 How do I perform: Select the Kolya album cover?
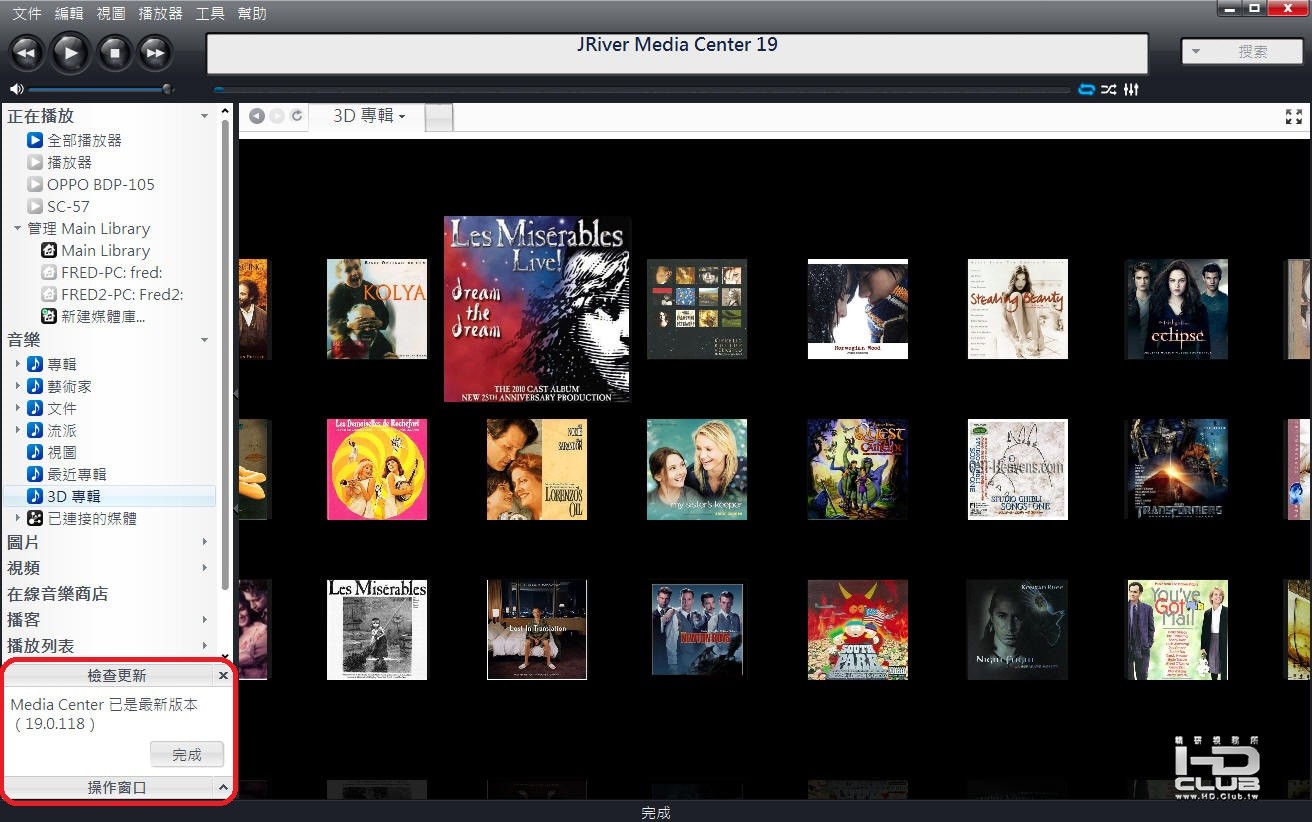[377, 309]
